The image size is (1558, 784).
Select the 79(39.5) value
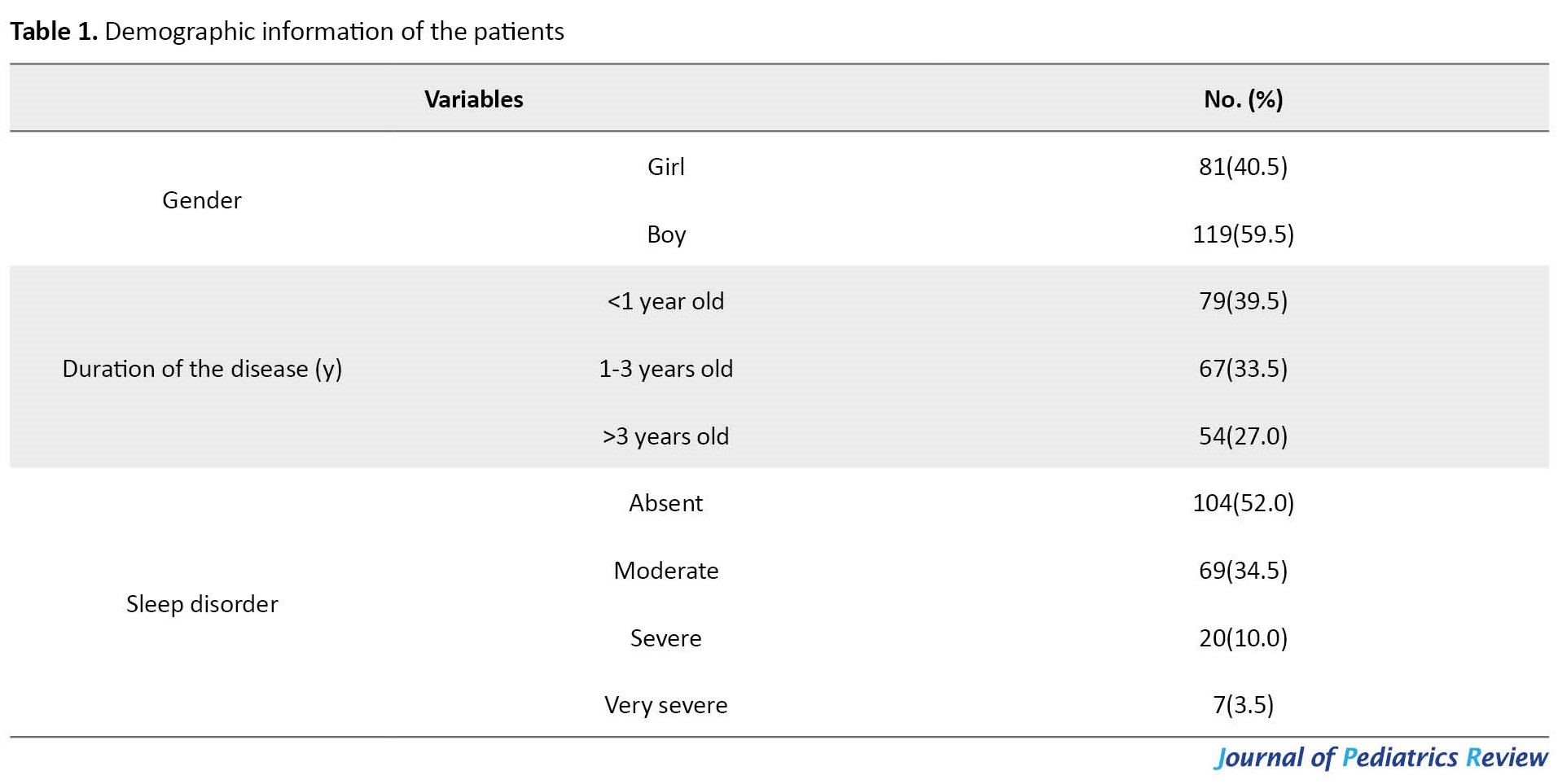point(1243,301)
